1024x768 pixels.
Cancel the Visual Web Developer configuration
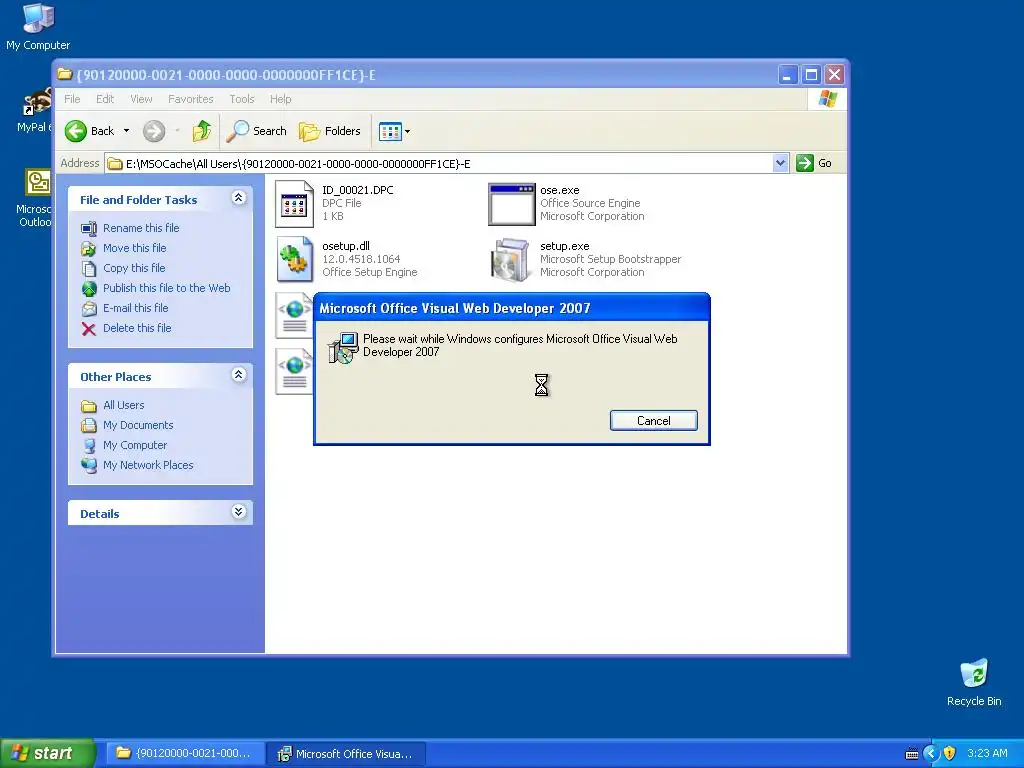(x=654, y=421)
